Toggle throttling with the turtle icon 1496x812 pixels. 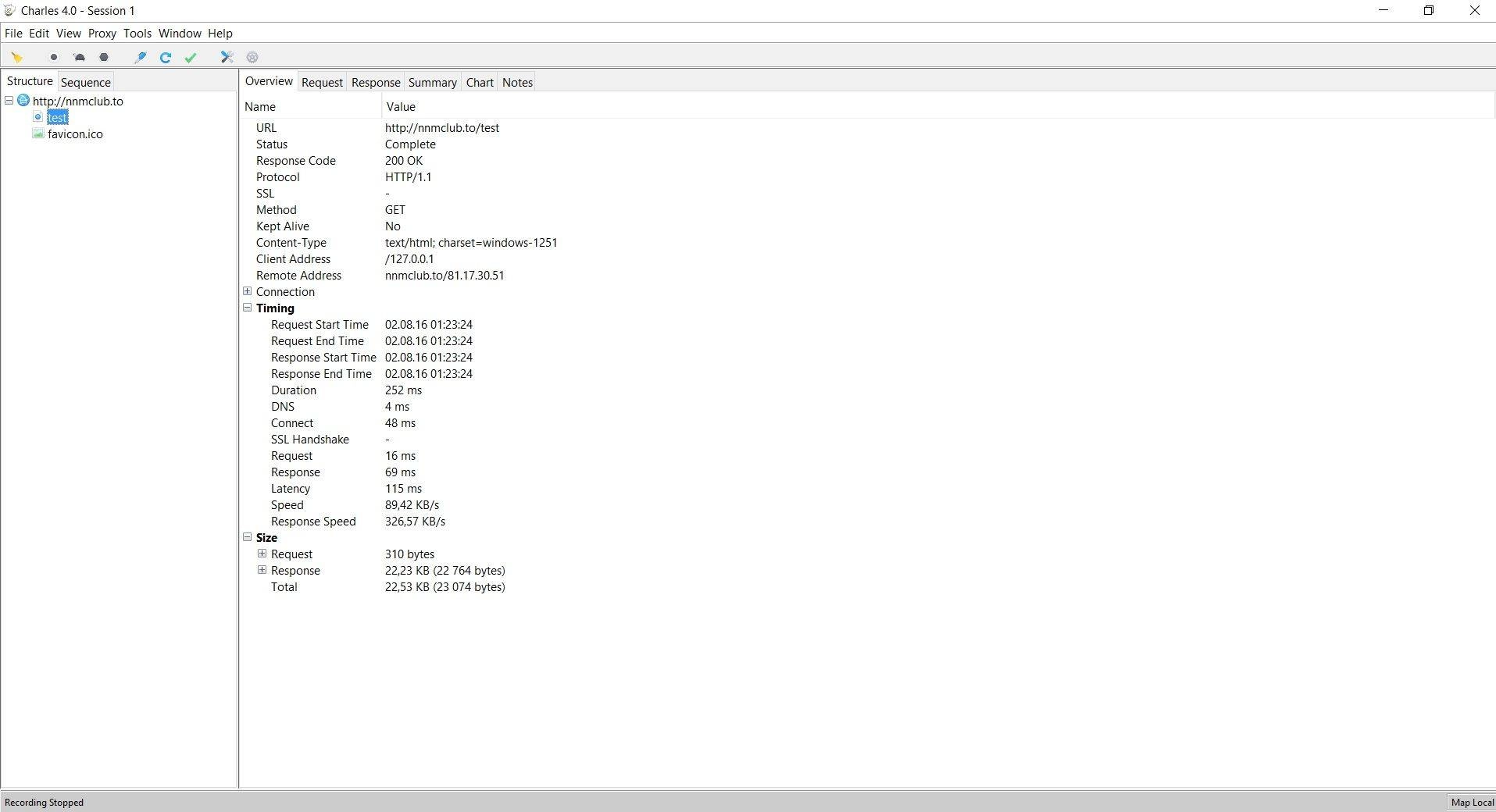[79, 57]
